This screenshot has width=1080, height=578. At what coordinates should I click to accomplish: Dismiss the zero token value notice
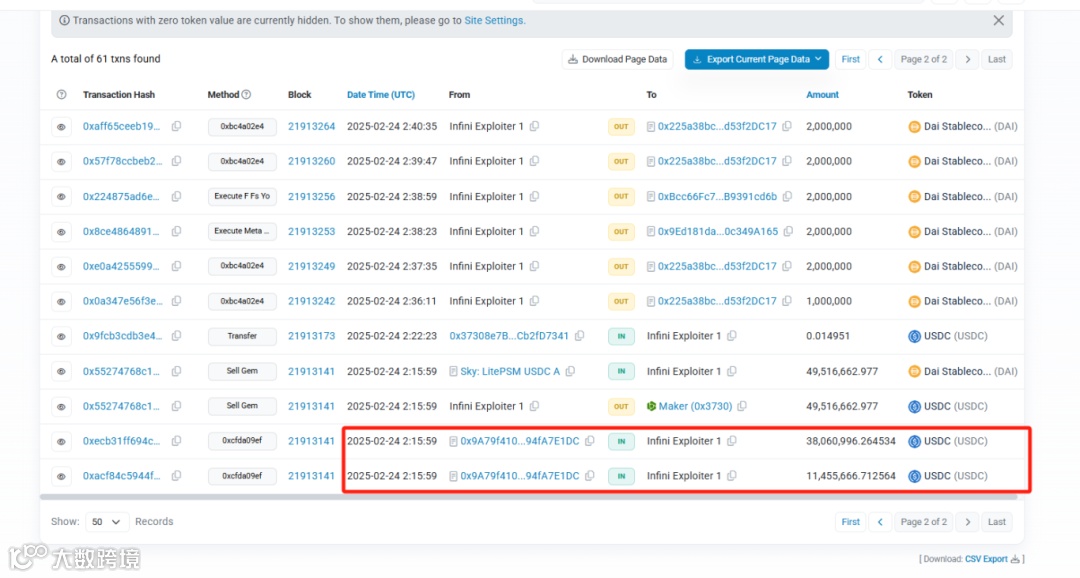[999, 21]
